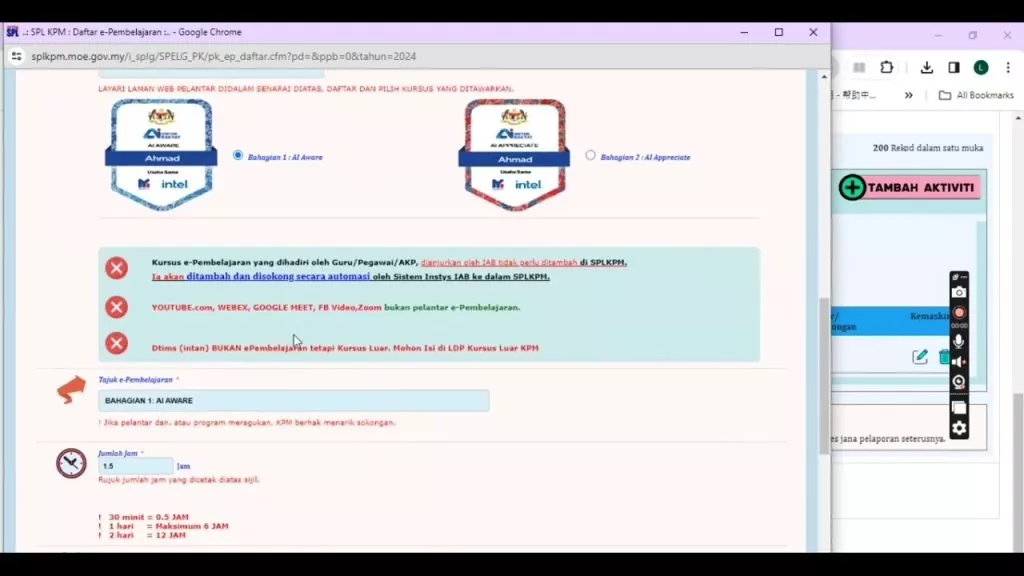Screen dimensions: 1024x576
Task: Toggle the microphone in recorder toolbar
Action: coord(959,341)
